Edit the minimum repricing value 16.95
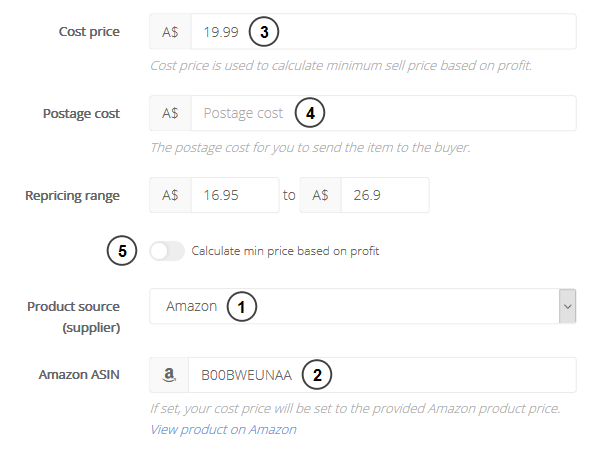 pyautogui.click(x=235, y=195)
